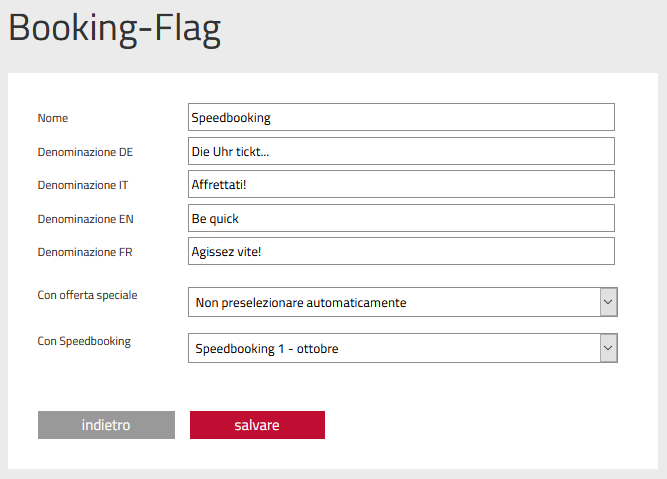Focus the Denominazione DE text field

pyautogui.click(x=400, y=151)
